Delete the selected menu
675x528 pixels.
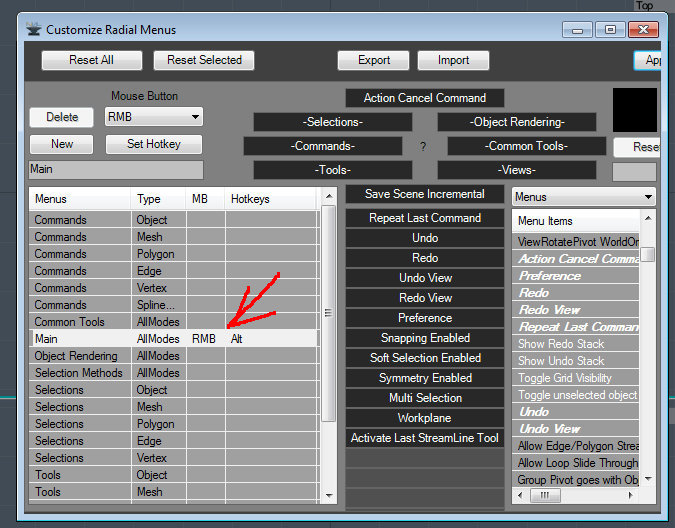pyautogui.click(x=62, y=117)
